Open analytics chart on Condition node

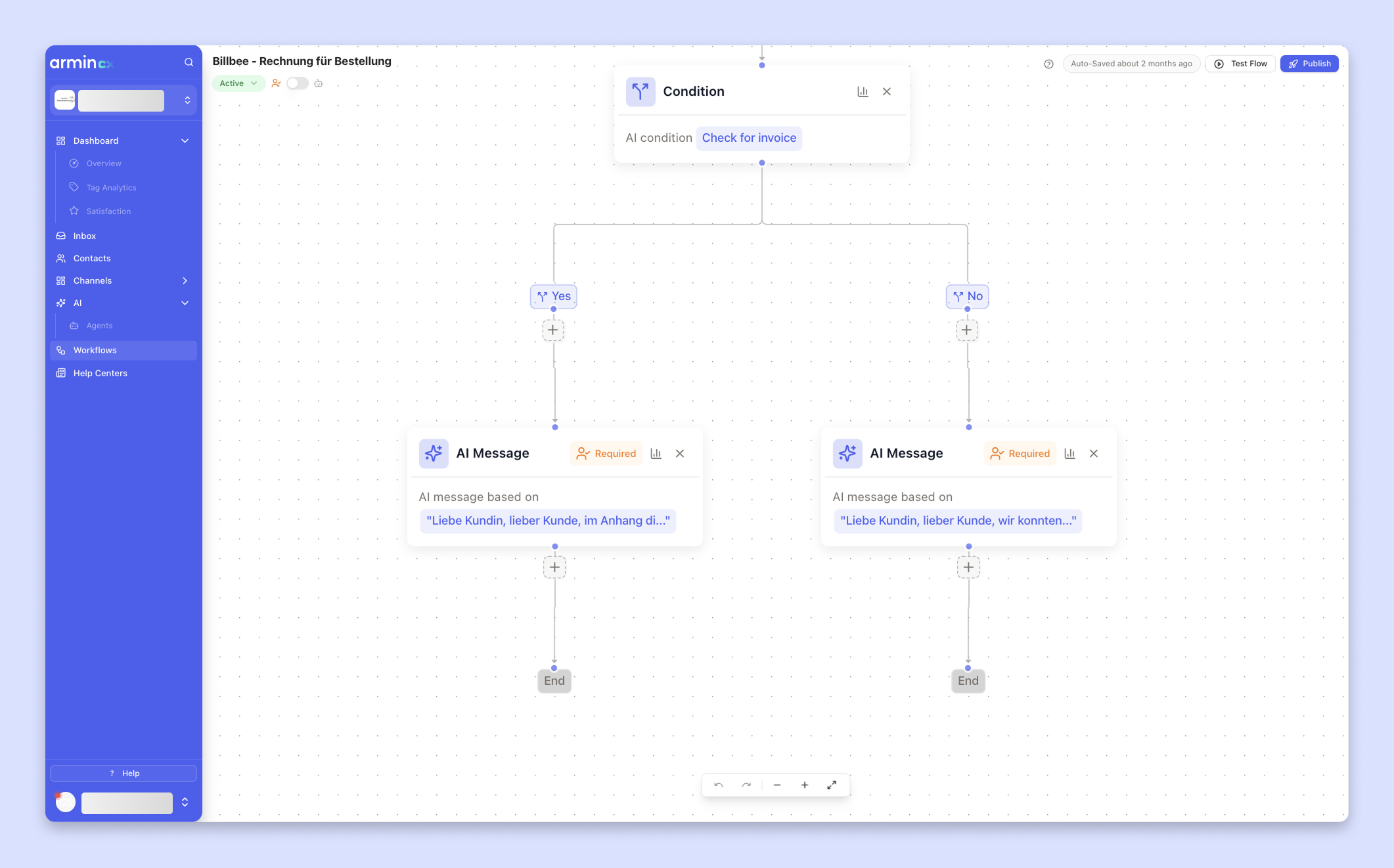click(x=863, y=92)
